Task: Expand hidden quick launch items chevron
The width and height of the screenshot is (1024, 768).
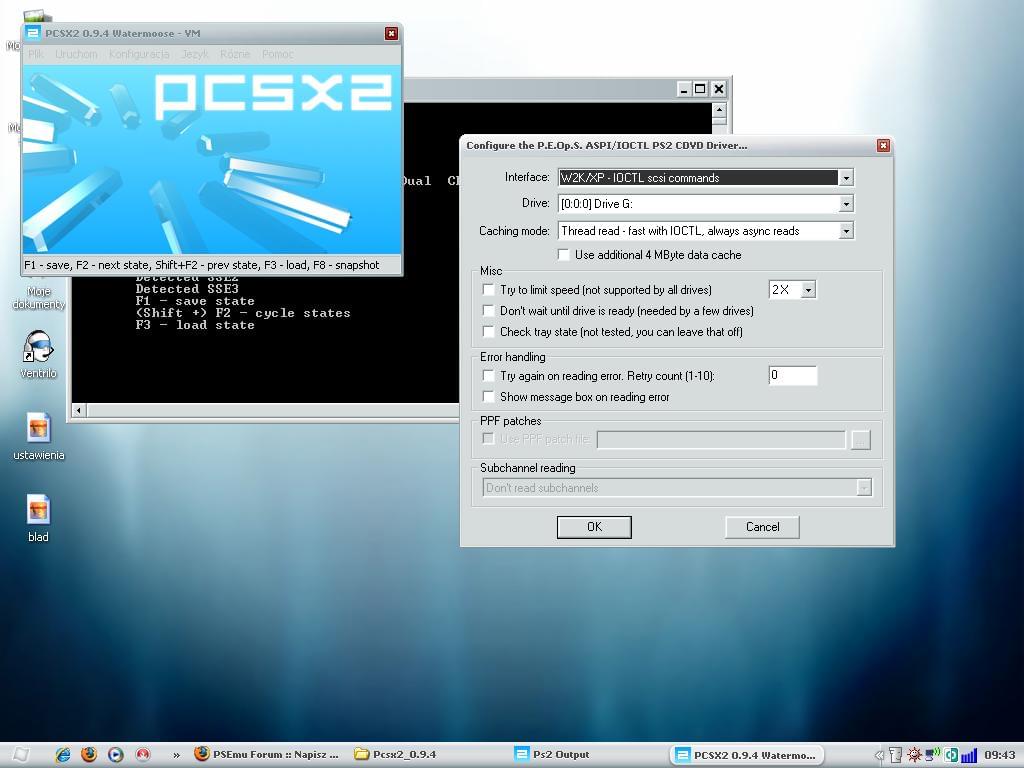Action: (x=176, y=755)
